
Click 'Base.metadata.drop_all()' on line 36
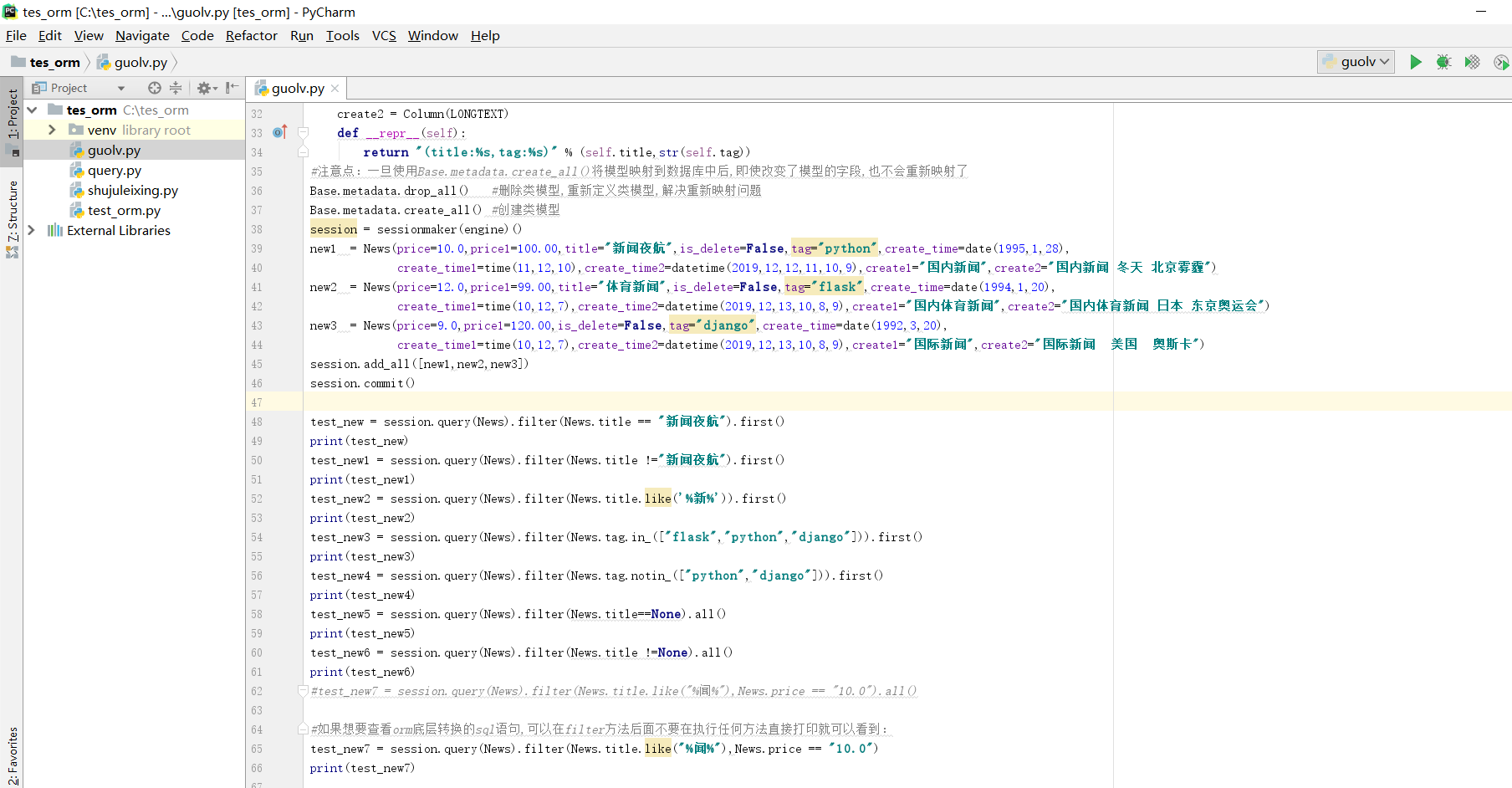click(389, 191)
